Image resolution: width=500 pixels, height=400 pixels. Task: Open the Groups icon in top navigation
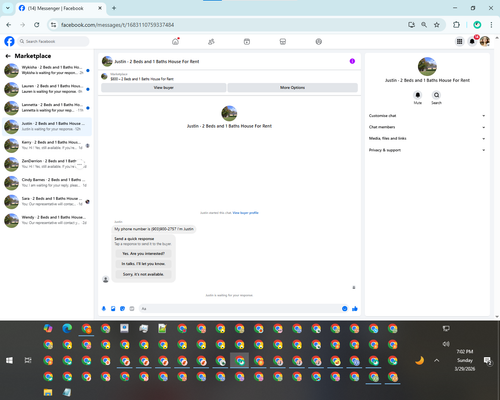[x=319, y=42]
